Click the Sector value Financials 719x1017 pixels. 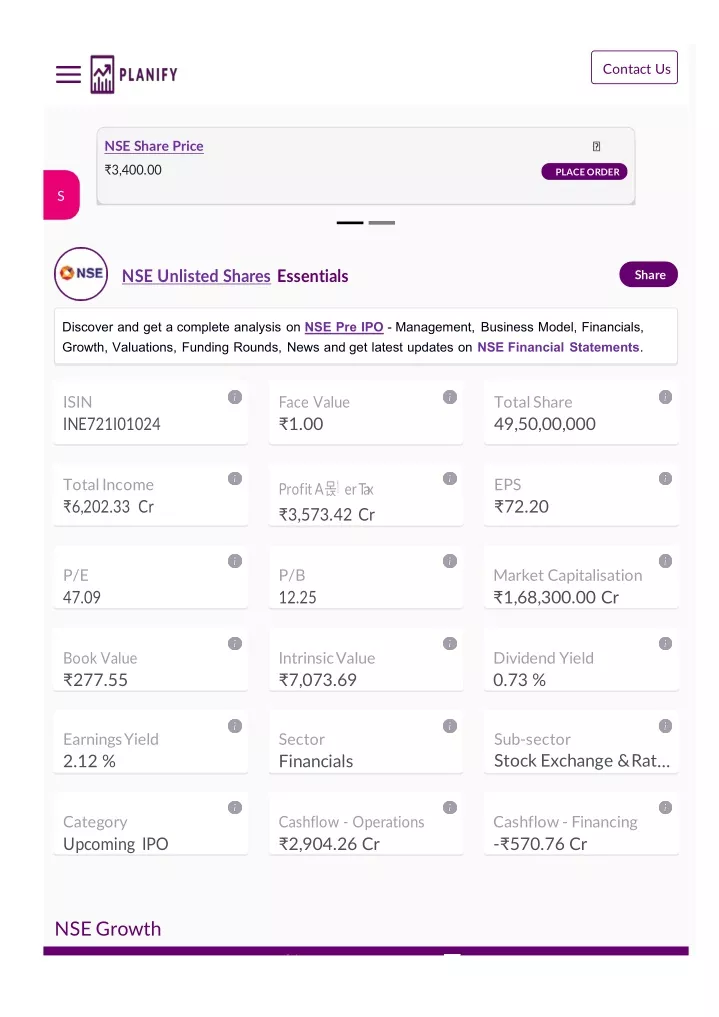[316, 761]
